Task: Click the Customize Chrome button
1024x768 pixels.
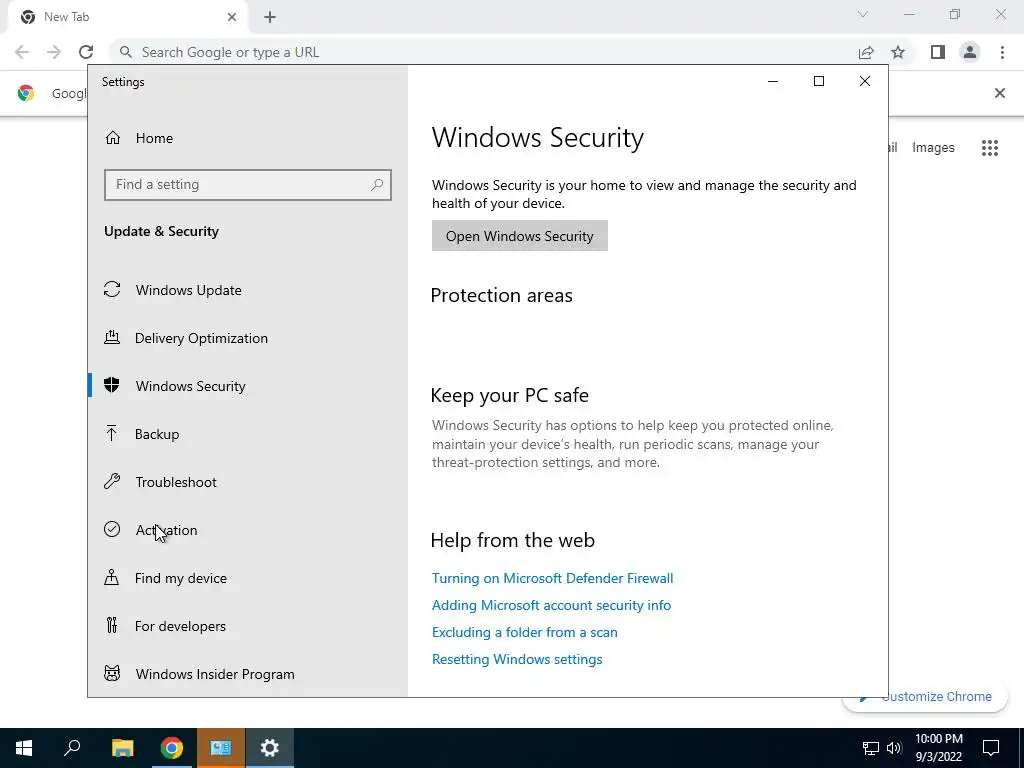Action: pyautogui.click(x=926, y=696)
